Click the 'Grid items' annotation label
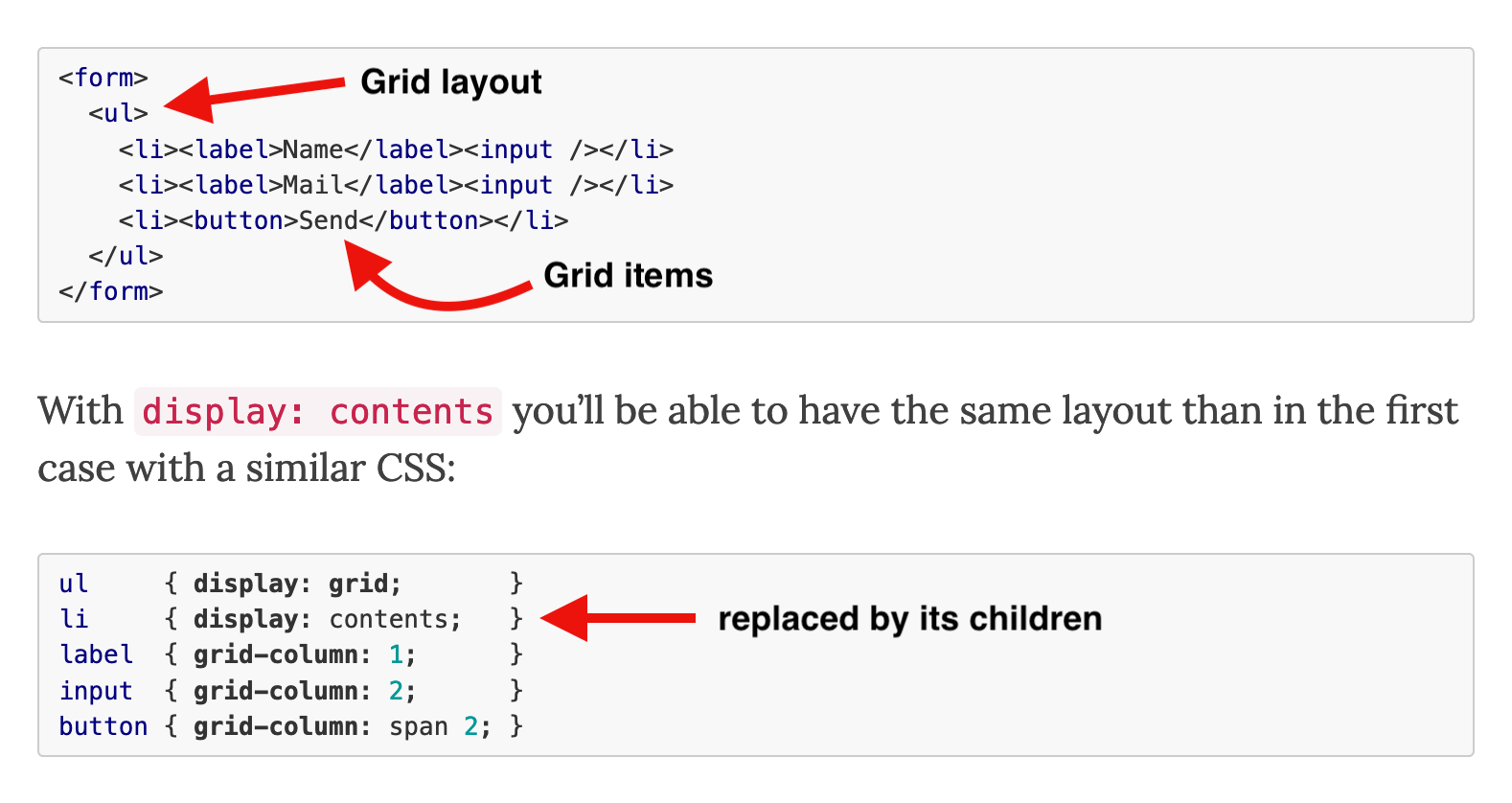 pyautogui.click(x=628, y=276)
